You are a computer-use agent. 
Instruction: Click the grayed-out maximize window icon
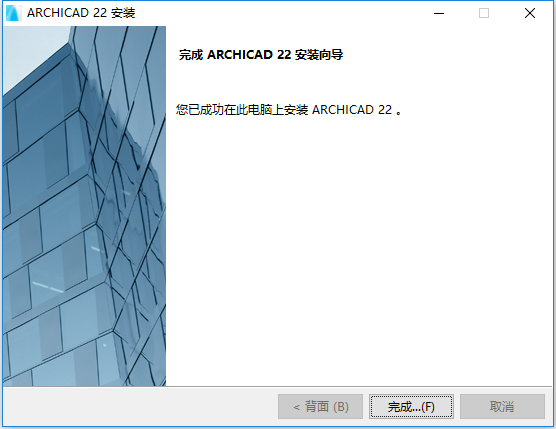pos(484,13)
